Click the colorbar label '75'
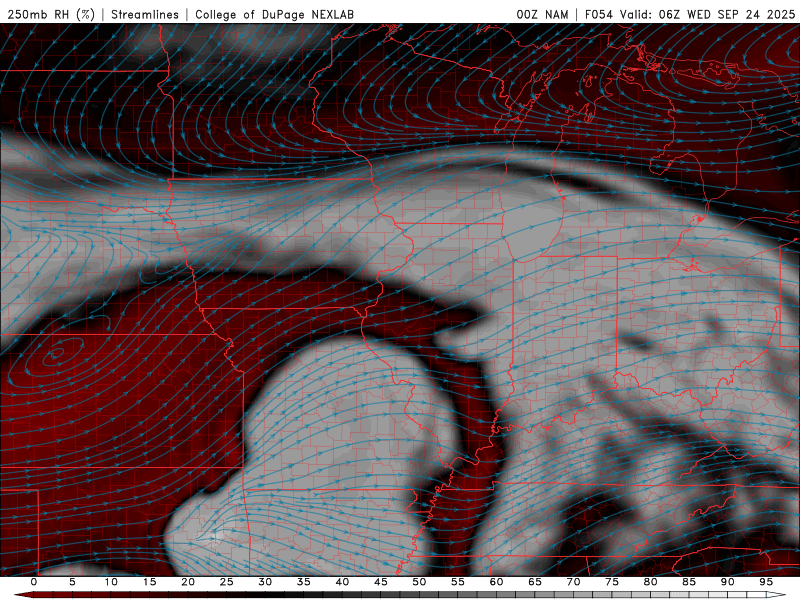This screenshot has width=800, height=600. (x=612, y=582)
